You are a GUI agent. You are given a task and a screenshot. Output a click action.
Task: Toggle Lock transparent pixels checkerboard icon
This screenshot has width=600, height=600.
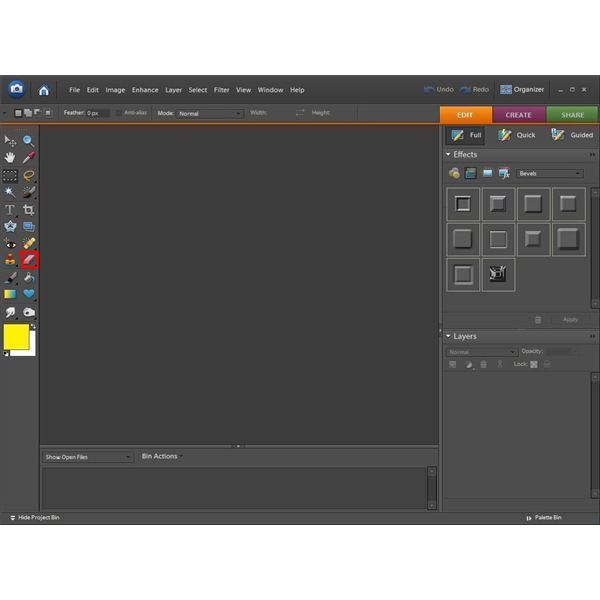coord(534,364)
